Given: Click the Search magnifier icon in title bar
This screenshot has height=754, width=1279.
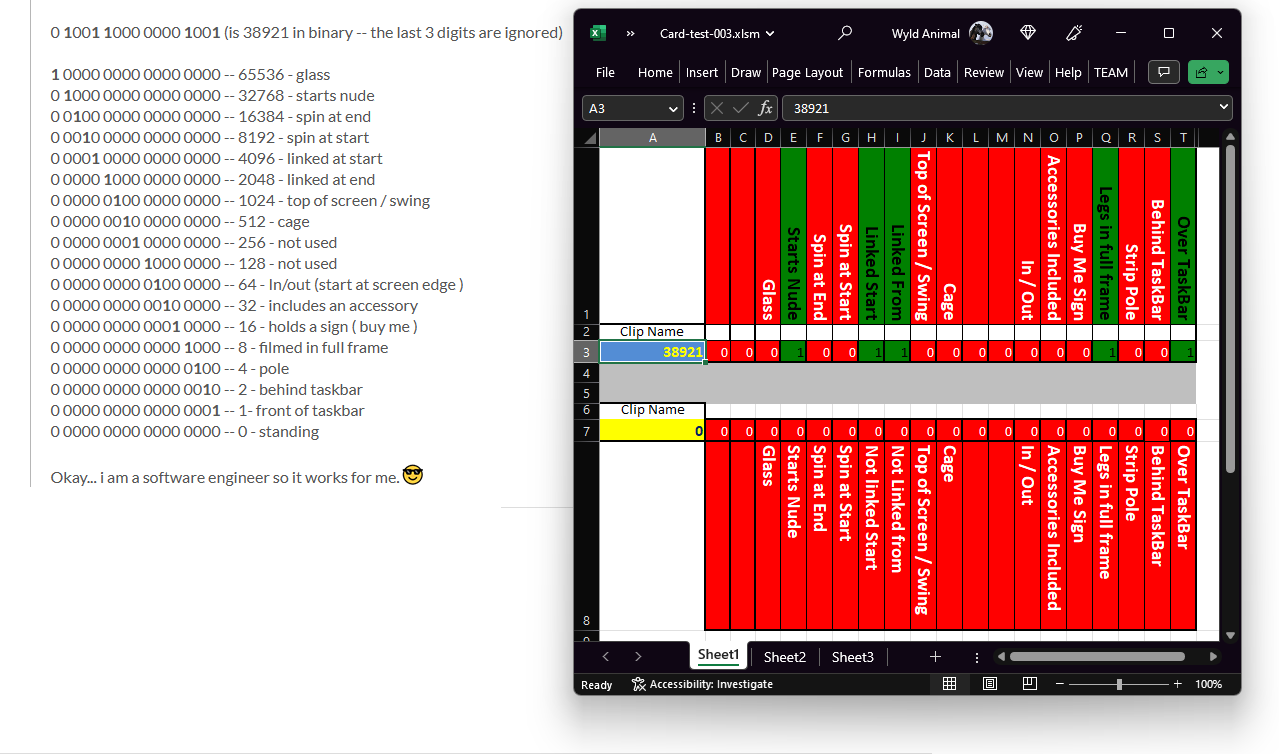Looking at the screenshot, I should [845, 33].
